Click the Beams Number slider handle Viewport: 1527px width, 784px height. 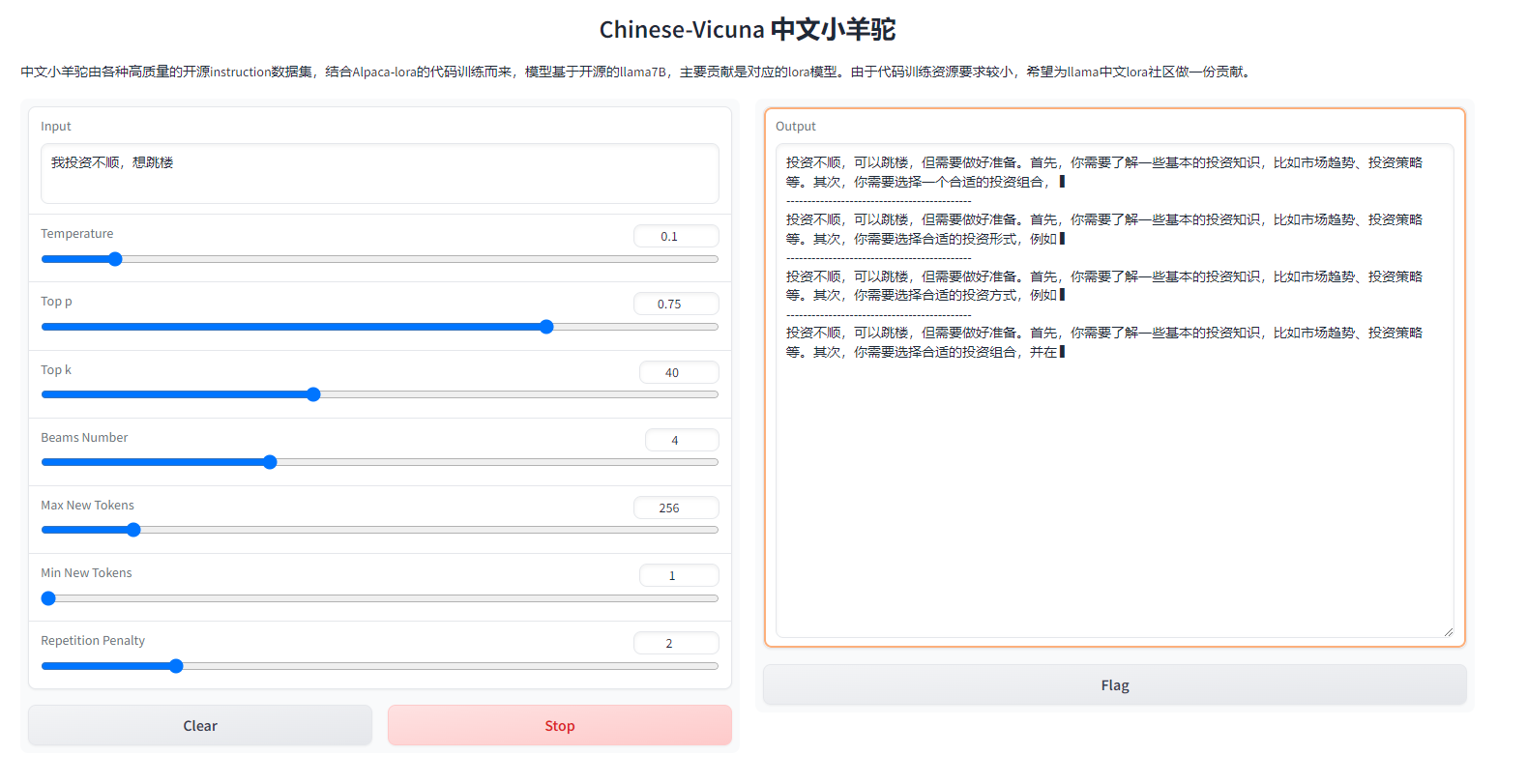coord(270,462)
